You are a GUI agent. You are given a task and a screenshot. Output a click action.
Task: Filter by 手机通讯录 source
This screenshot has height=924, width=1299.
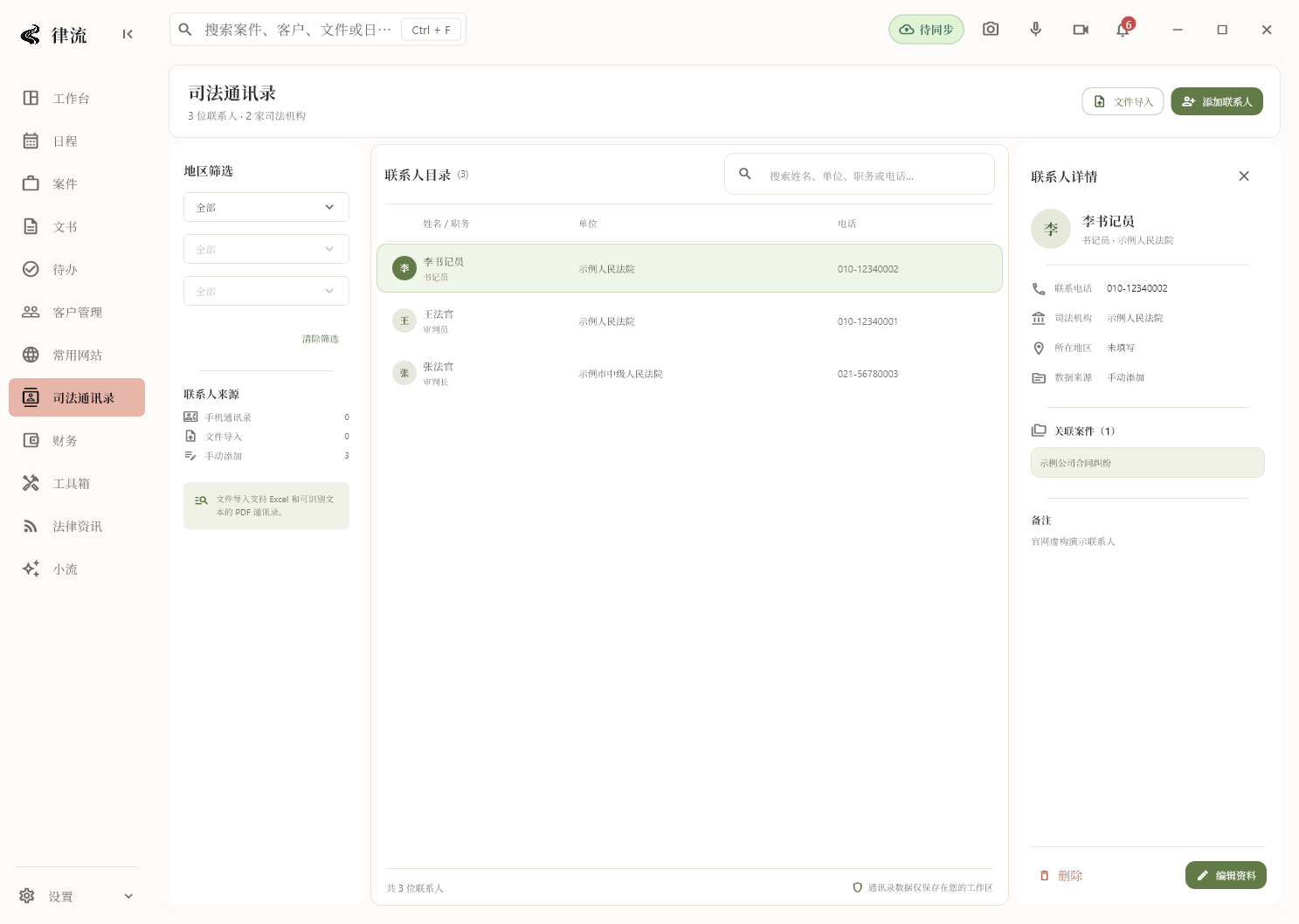coord(266,417)
